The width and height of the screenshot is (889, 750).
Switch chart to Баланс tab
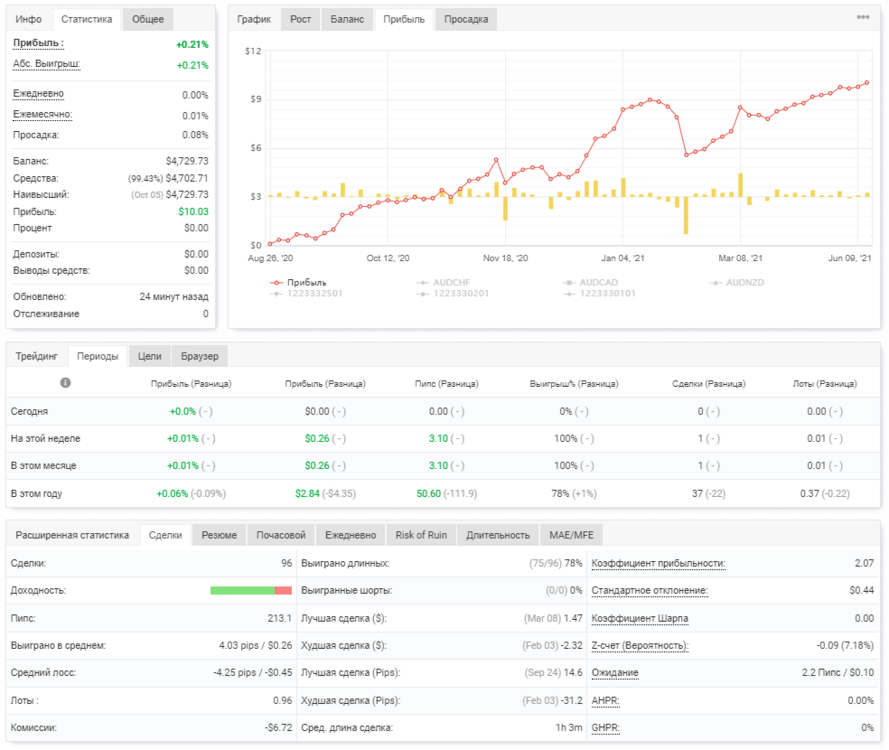click(347, 19)
